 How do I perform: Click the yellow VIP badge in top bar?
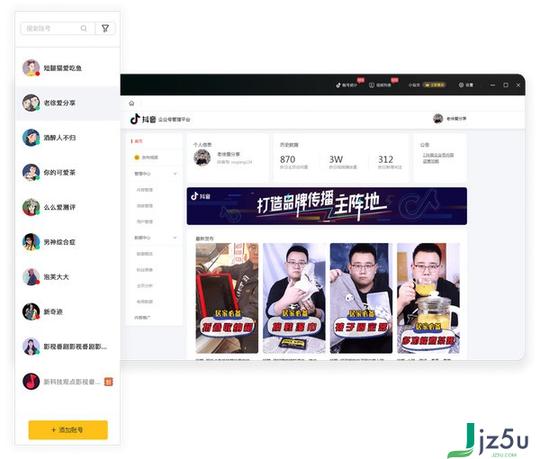435,85
